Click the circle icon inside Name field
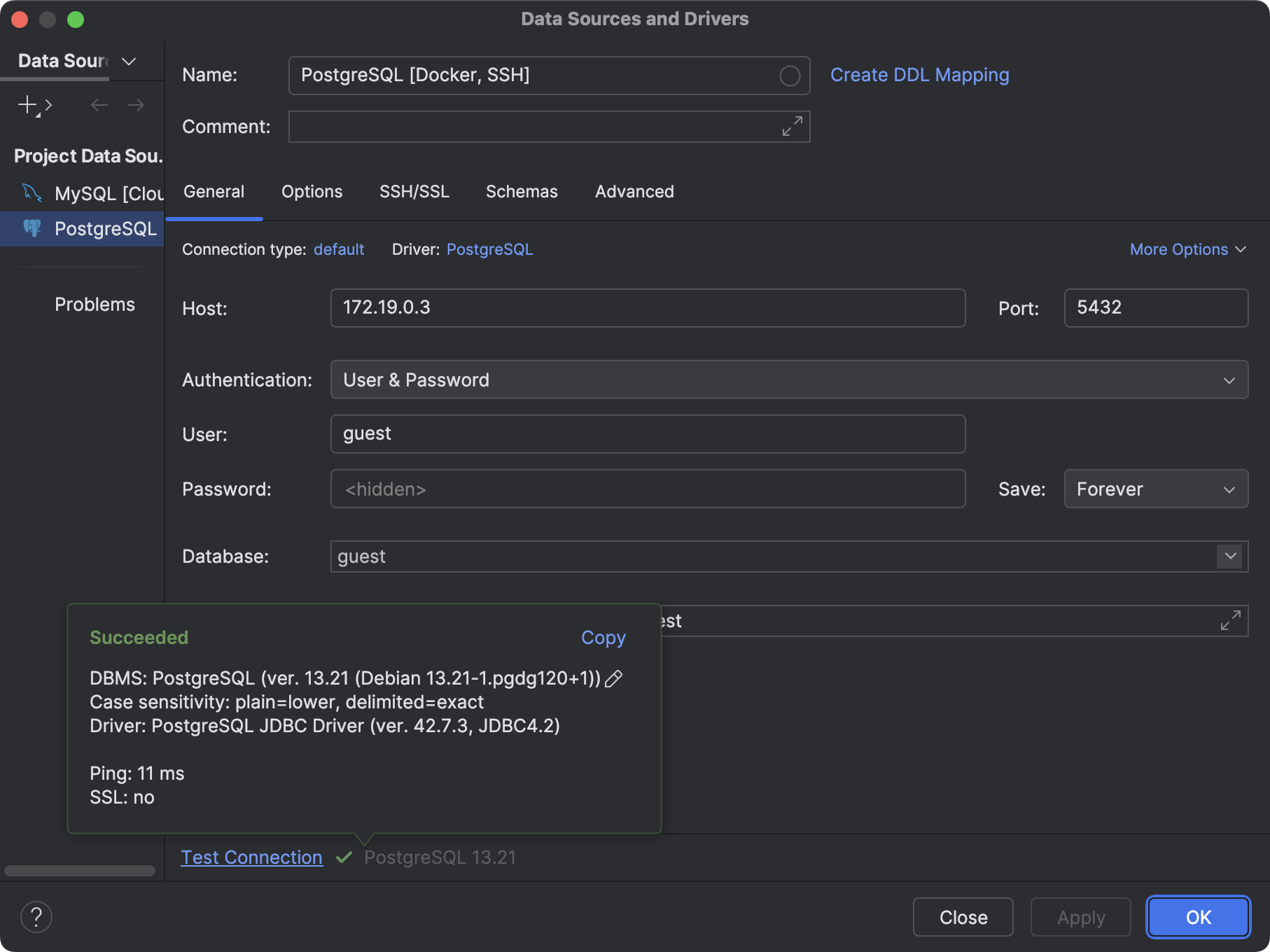The width and height of the screenshot is (1270, 952). point(790,75)
